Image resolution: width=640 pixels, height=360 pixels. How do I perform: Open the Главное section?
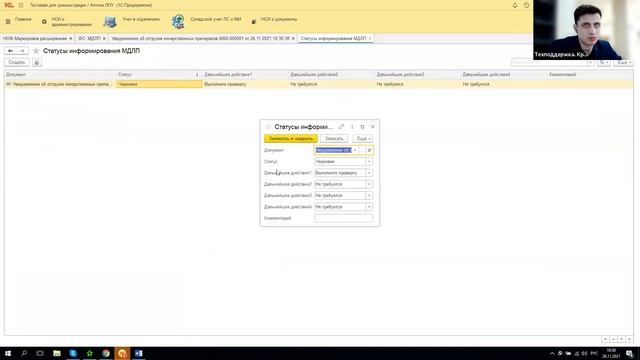coord(23,19)
